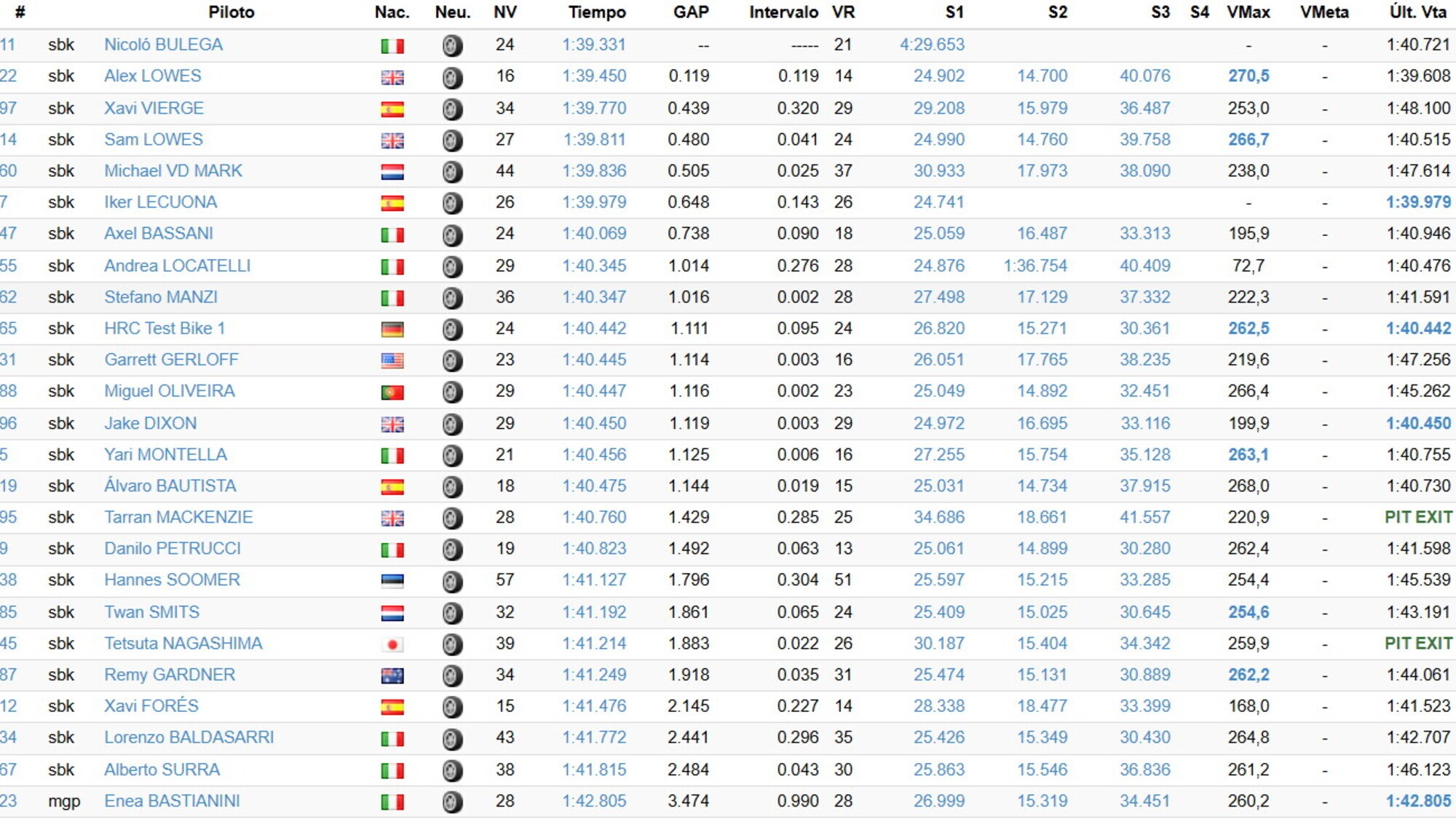Screen dimensions: 1456x819
Task: Open the rider link Xavi VIERGE
Action: [x=154, y=108]
